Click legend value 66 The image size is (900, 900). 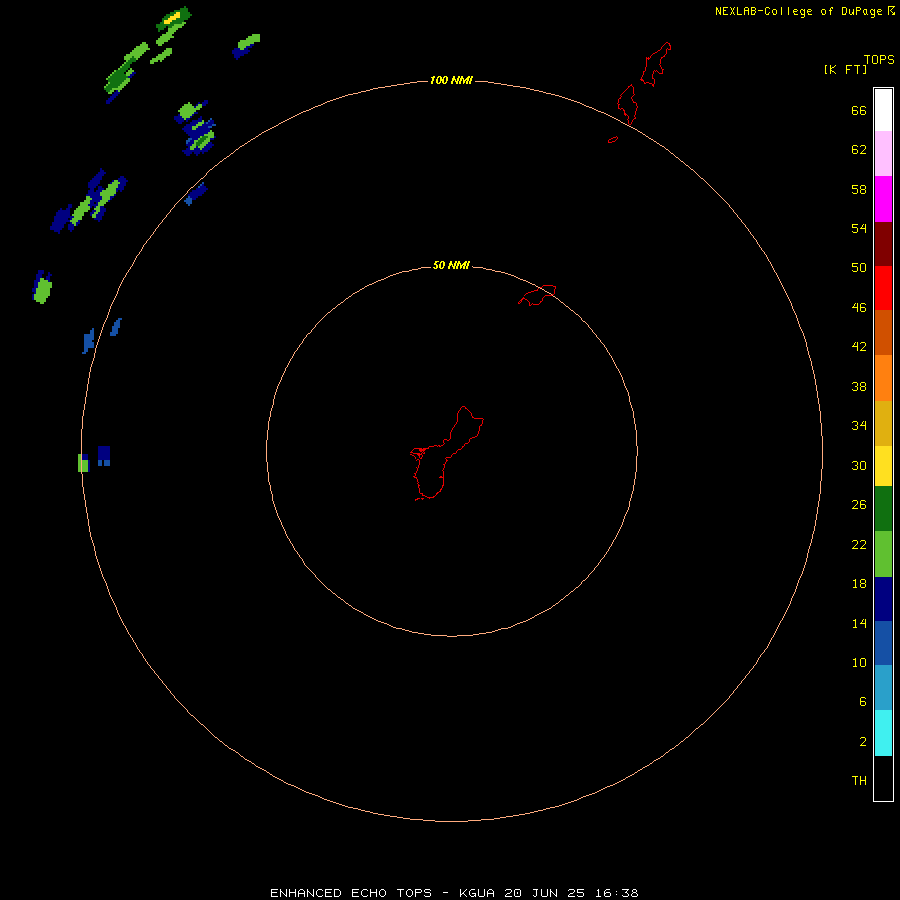pyautogui.click(x=859, y=110)
